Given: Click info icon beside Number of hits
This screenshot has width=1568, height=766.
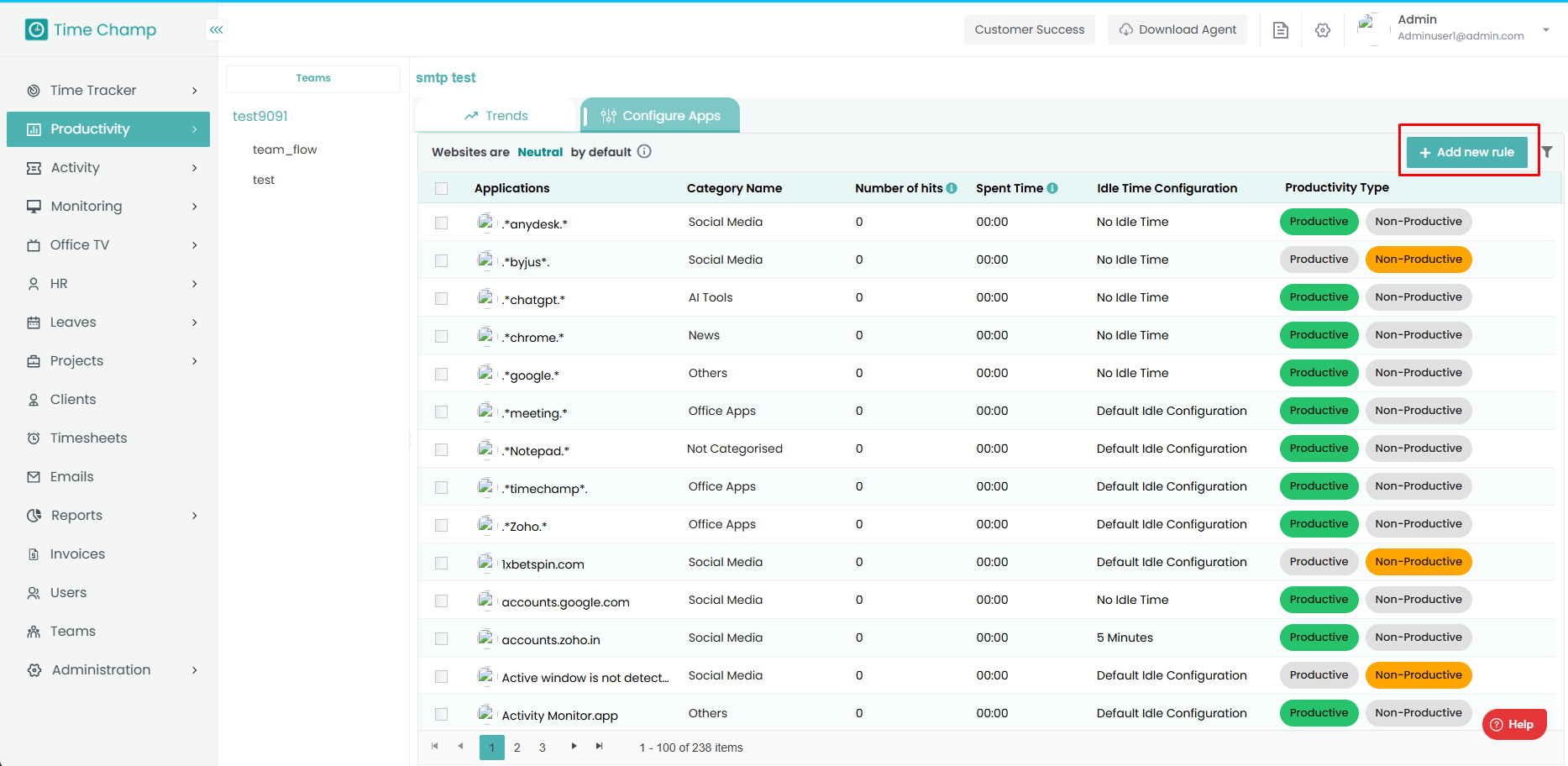Looking at the screenshot, I should tap(952, 188).
